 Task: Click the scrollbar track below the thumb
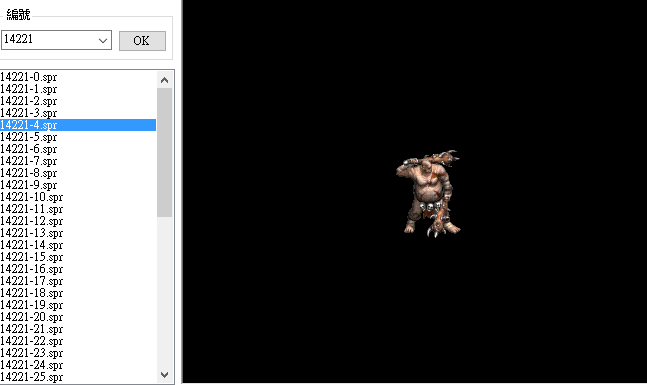pos(165,292)
